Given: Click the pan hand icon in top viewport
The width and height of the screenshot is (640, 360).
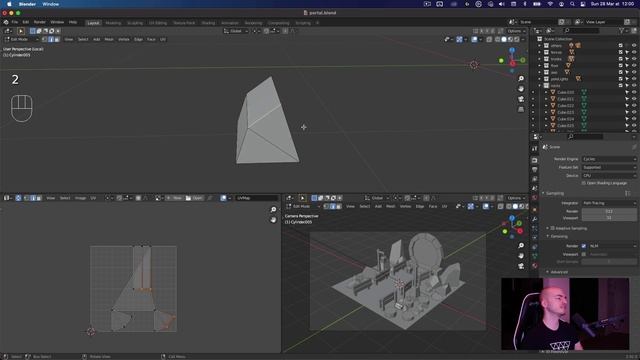Looking at the screenshot, I should [521, 89].
